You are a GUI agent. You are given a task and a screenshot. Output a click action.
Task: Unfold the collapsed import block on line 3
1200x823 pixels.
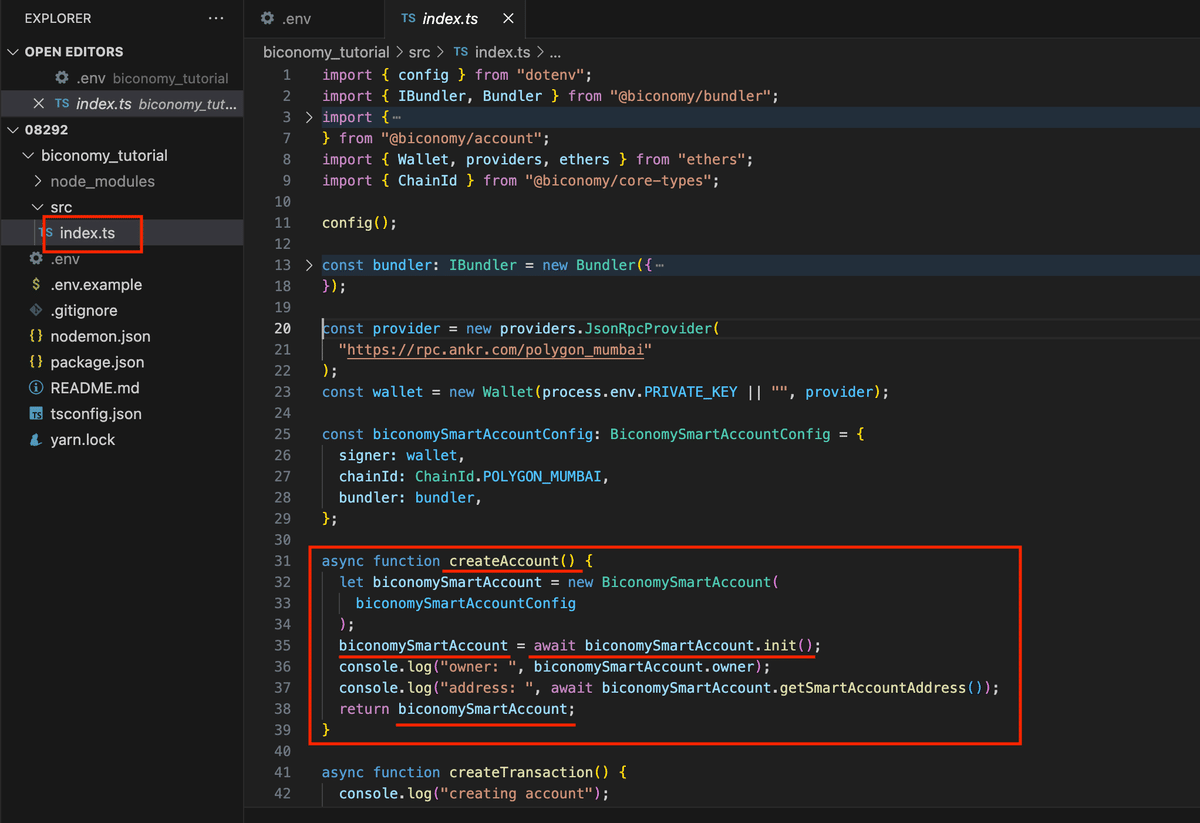[309, 118]
